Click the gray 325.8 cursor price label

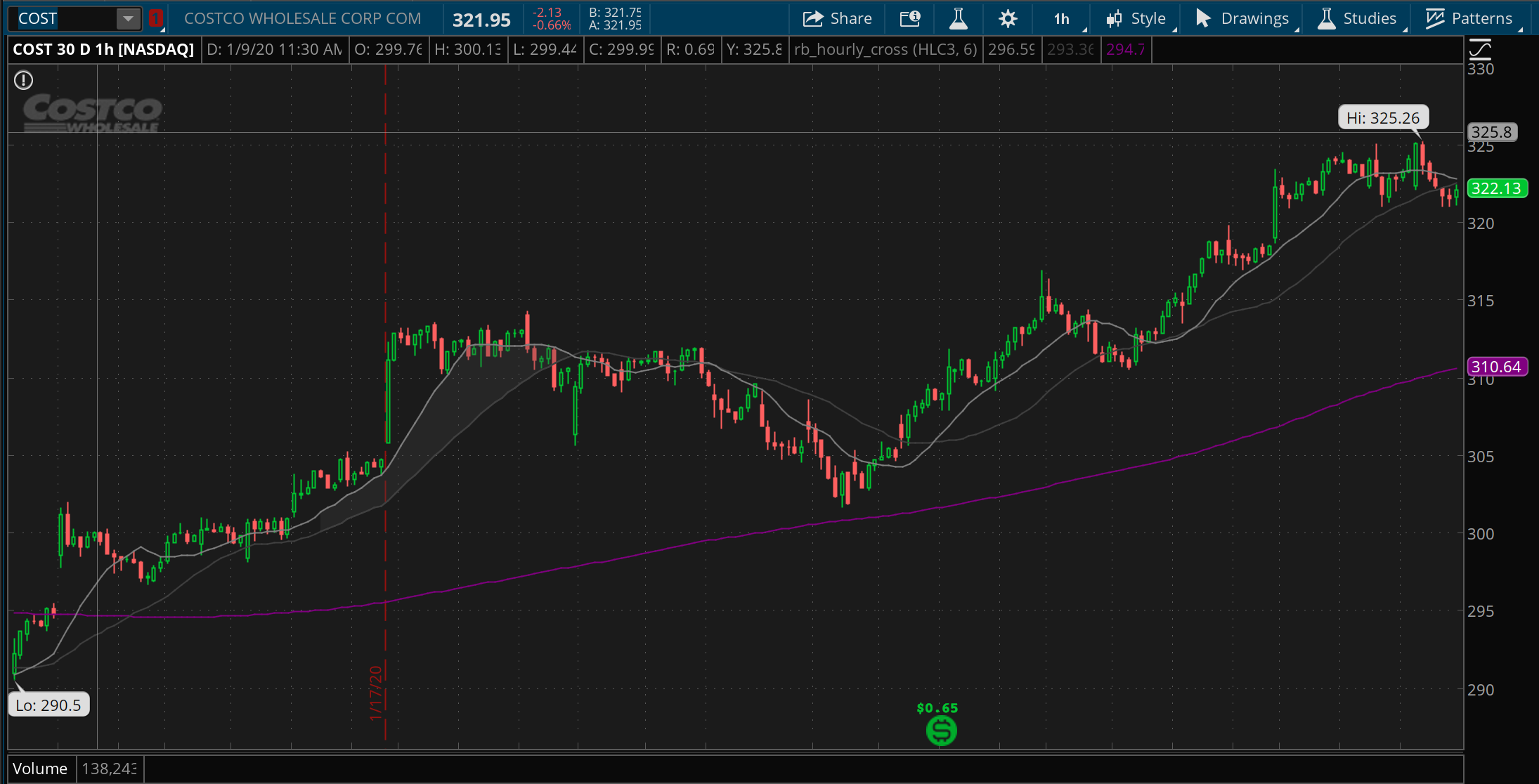point(1491,132)
